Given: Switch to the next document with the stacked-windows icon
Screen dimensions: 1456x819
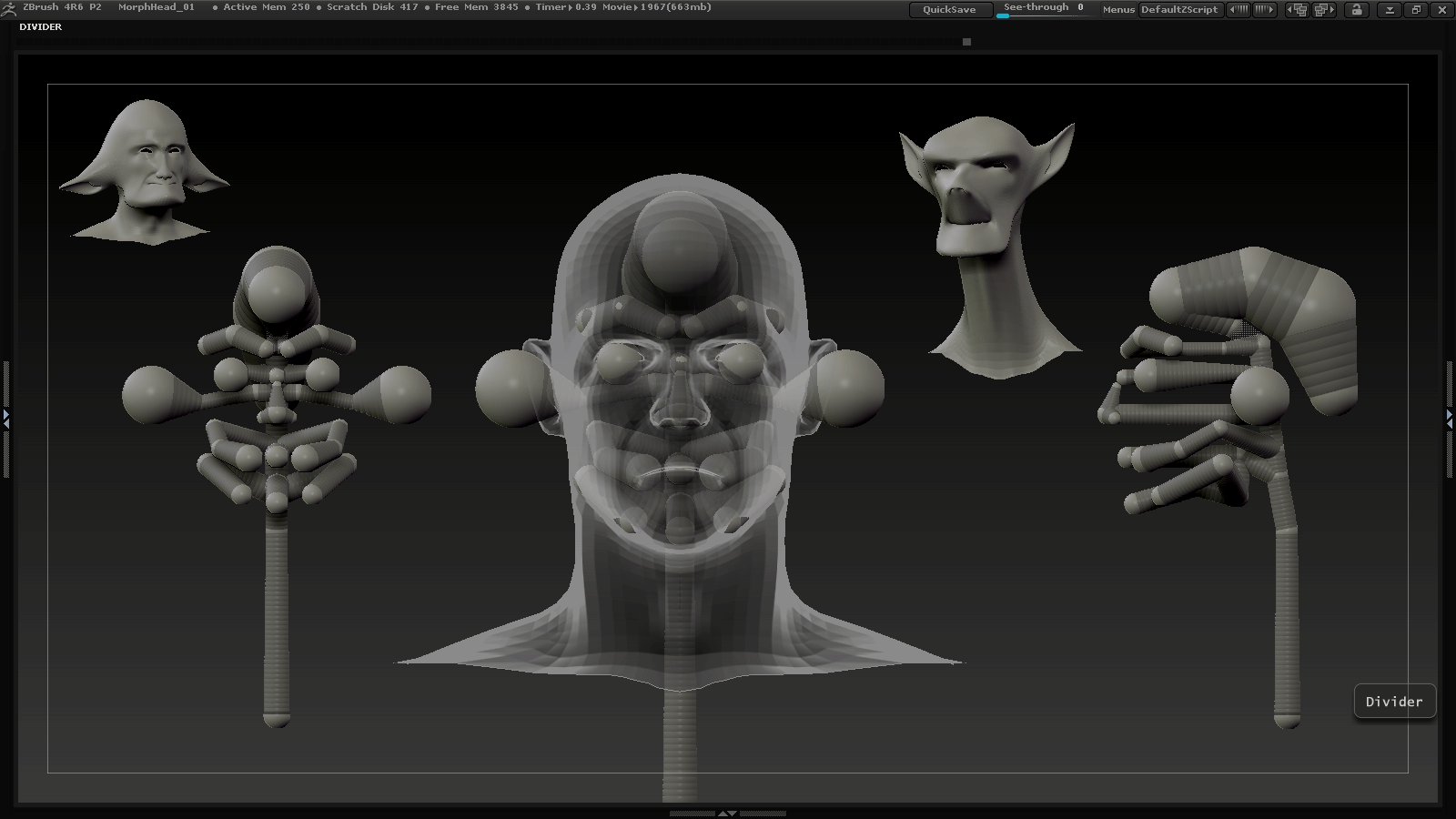Looking at the screenshot, I should (1325, 8).
